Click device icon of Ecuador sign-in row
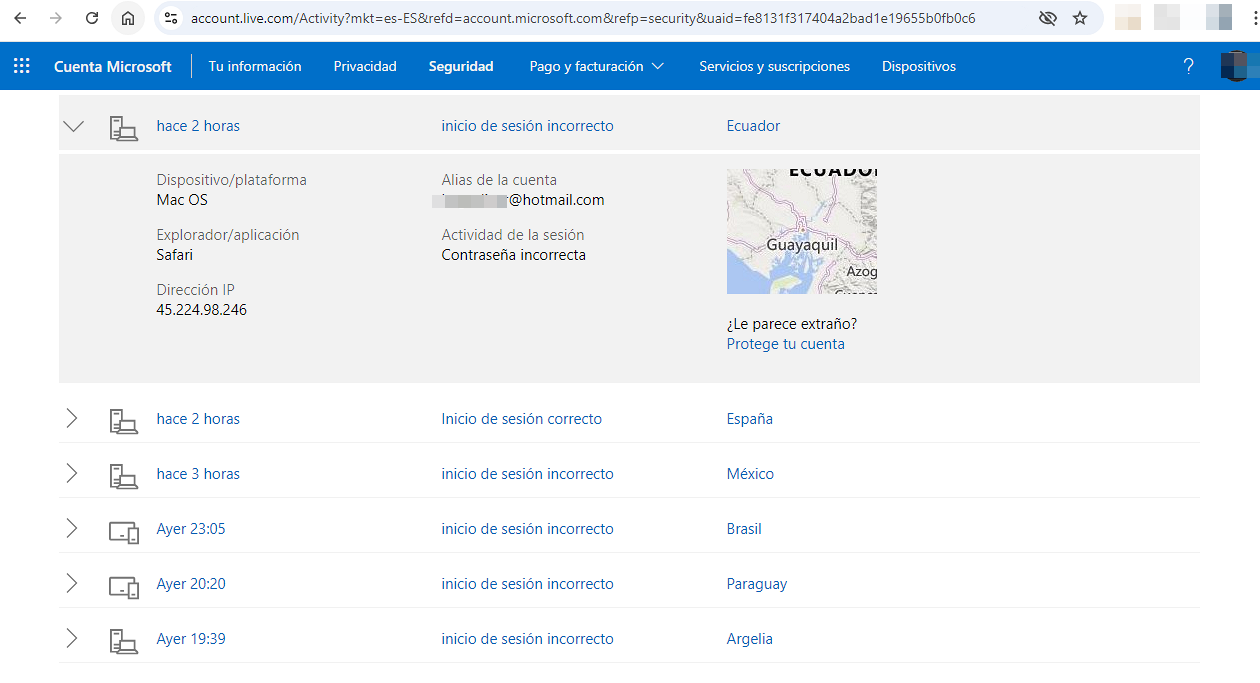Screen dimensions: 1260x683 [123, 127]
